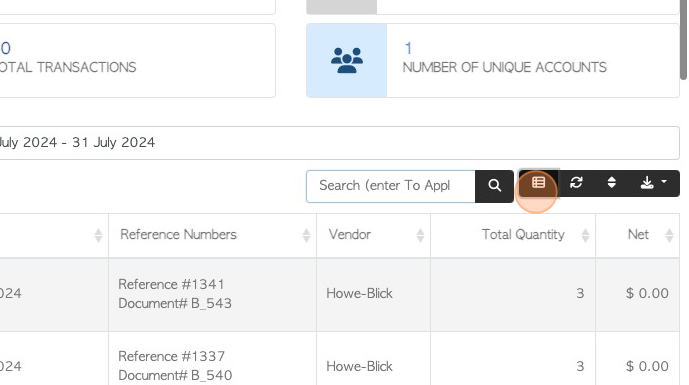Viewport: 689px width, 385px height.
Task: Sort by Vendor column arrows
Action: point(420,236)
